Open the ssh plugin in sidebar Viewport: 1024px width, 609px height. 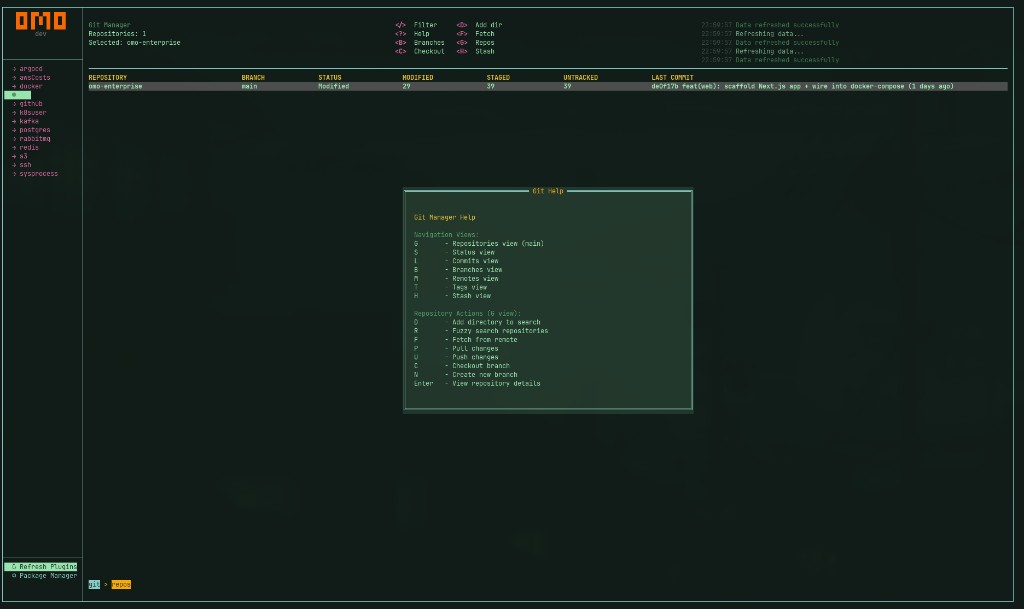click(x=25, y=164)
